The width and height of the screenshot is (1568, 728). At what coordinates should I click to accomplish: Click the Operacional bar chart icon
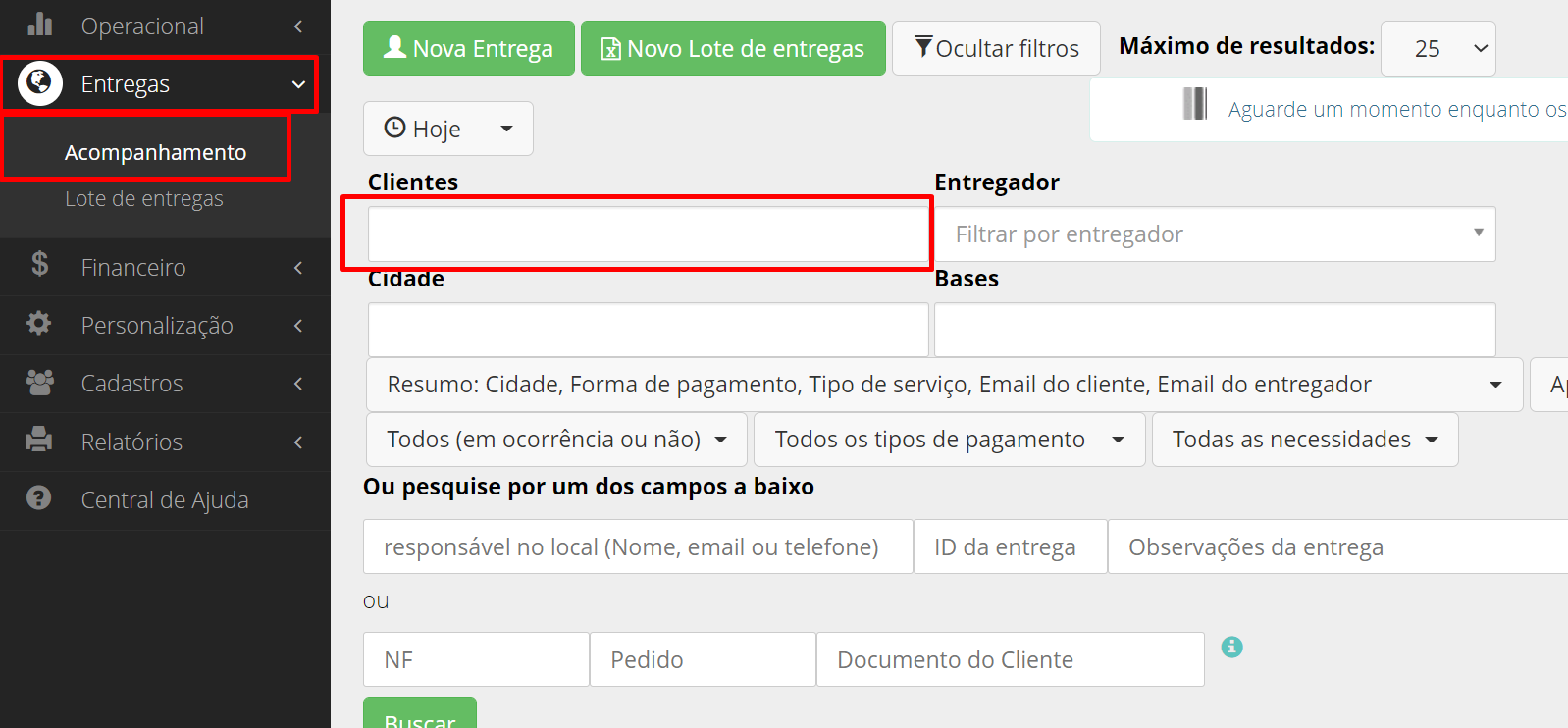[40, 24]
